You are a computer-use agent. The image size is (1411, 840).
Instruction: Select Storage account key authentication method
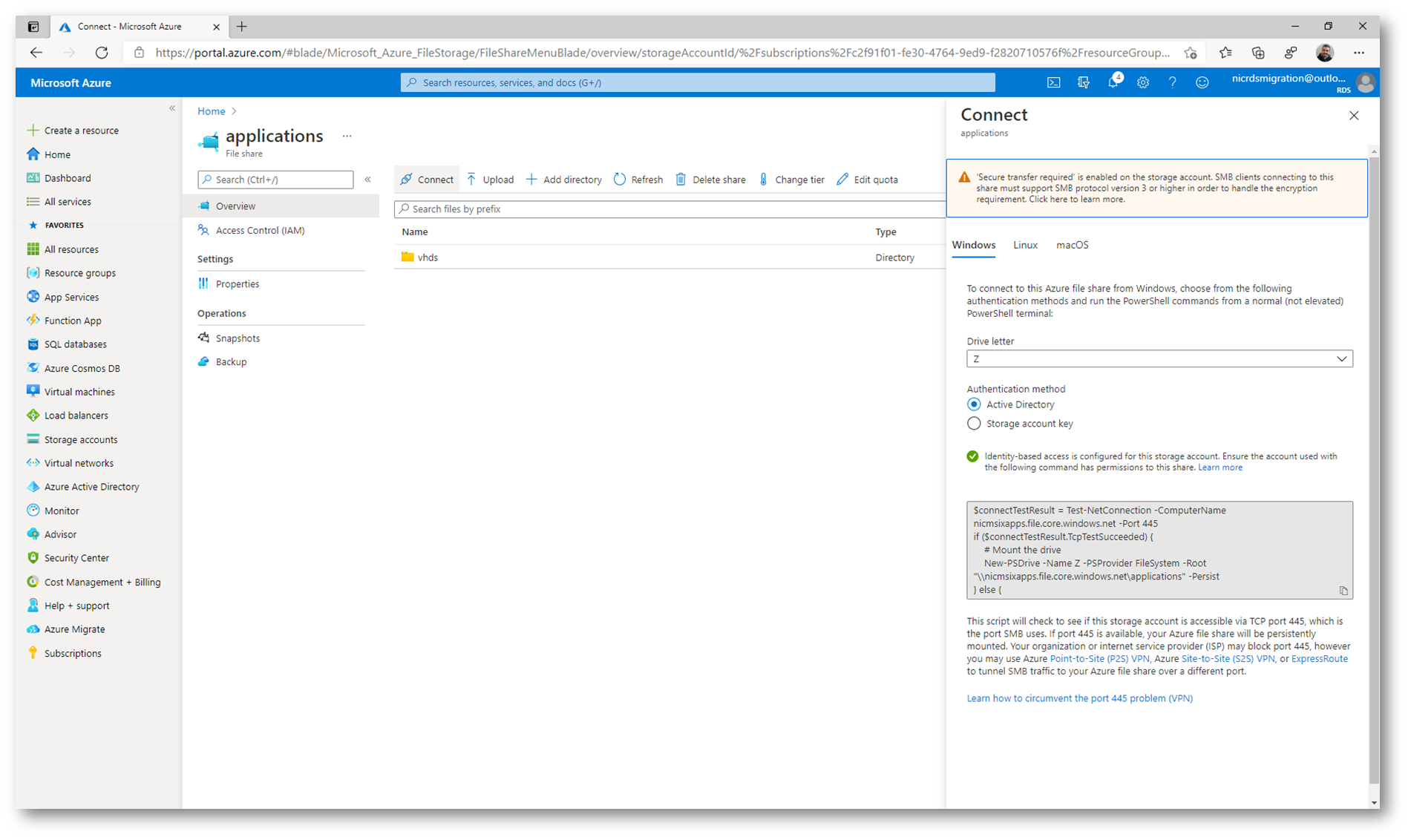[974, 424]
